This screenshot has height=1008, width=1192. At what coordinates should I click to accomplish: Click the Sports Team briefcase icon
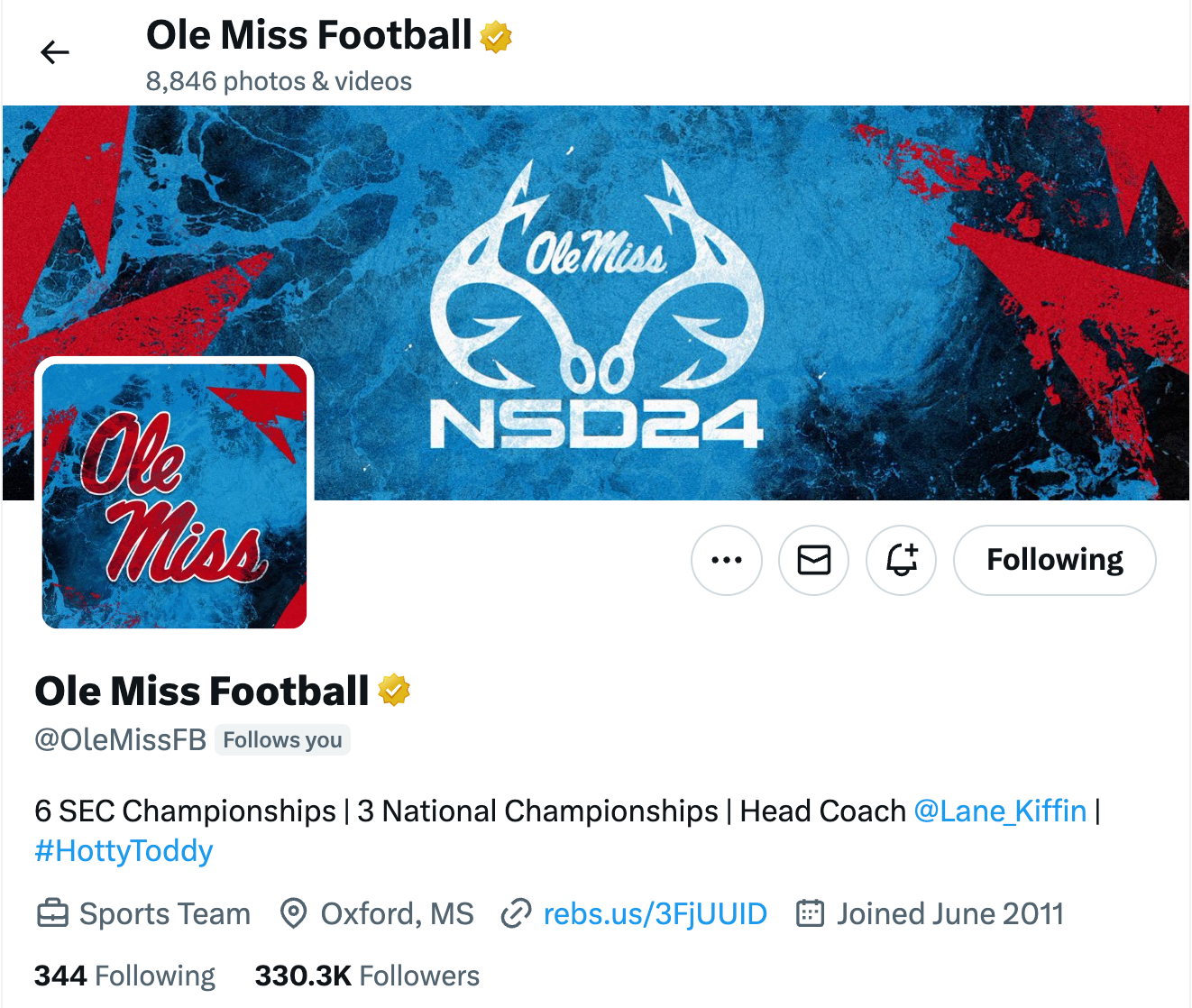(52, 914)
